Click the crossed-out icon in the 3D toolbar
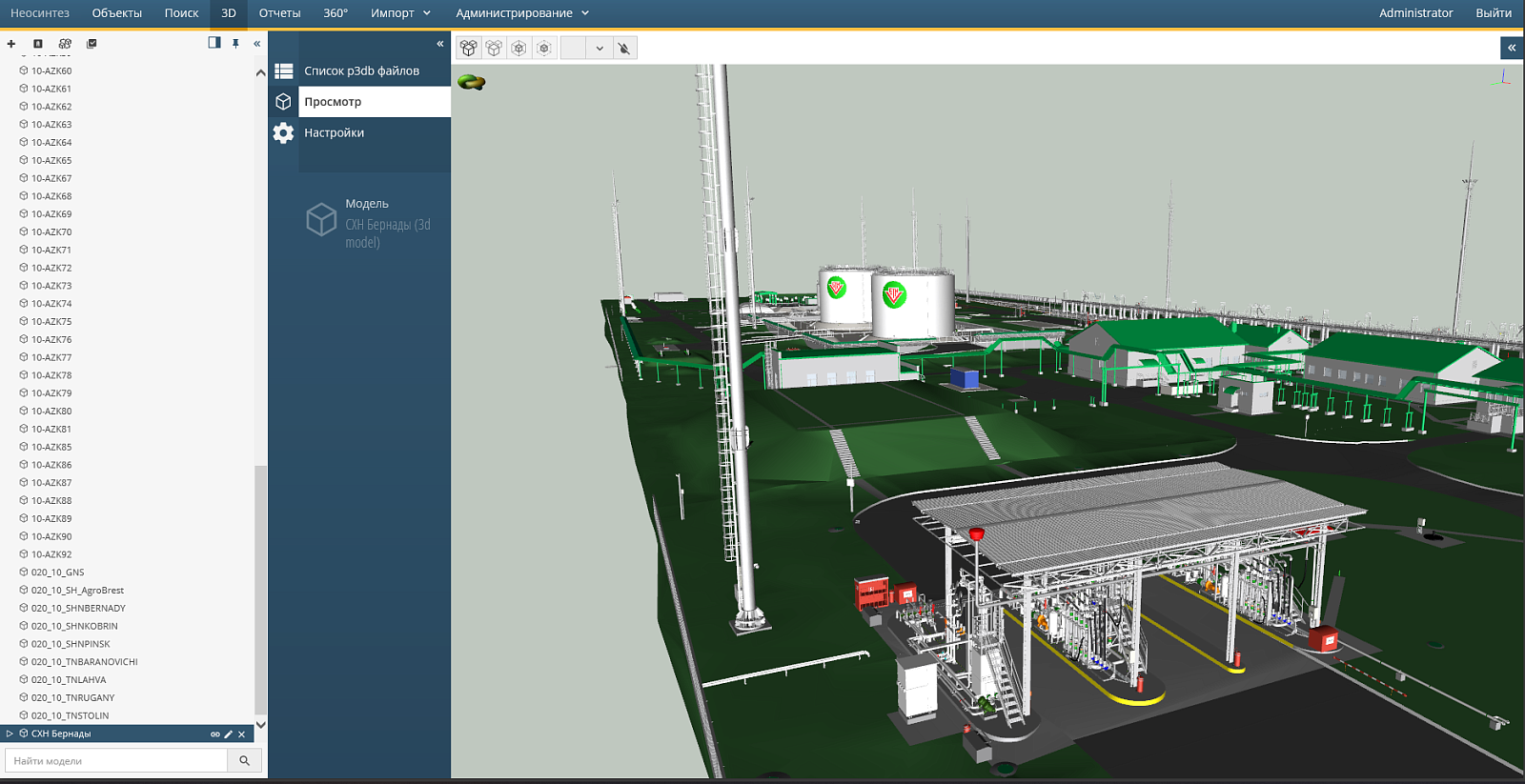1525x784 pixels. (x=624, y=49)
